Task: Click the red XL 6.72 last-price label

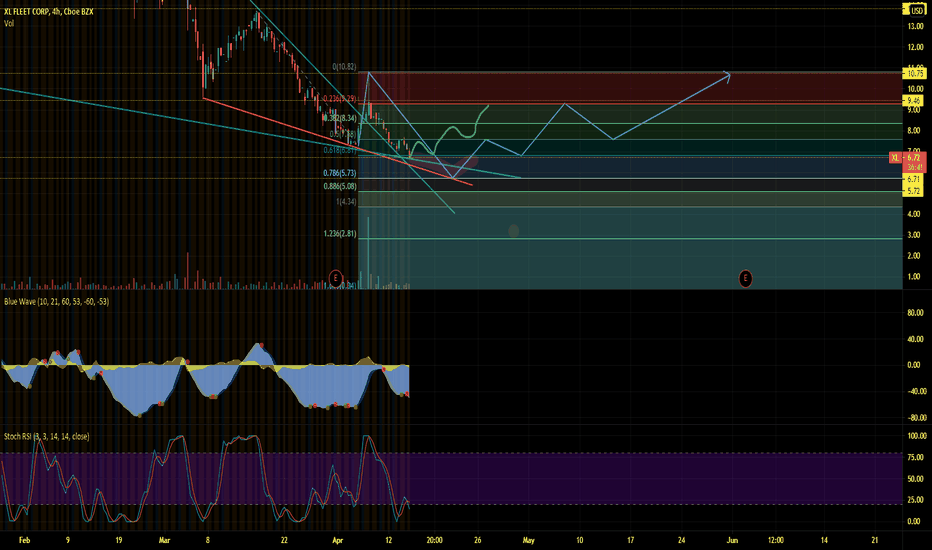Action: coord(907,158)
